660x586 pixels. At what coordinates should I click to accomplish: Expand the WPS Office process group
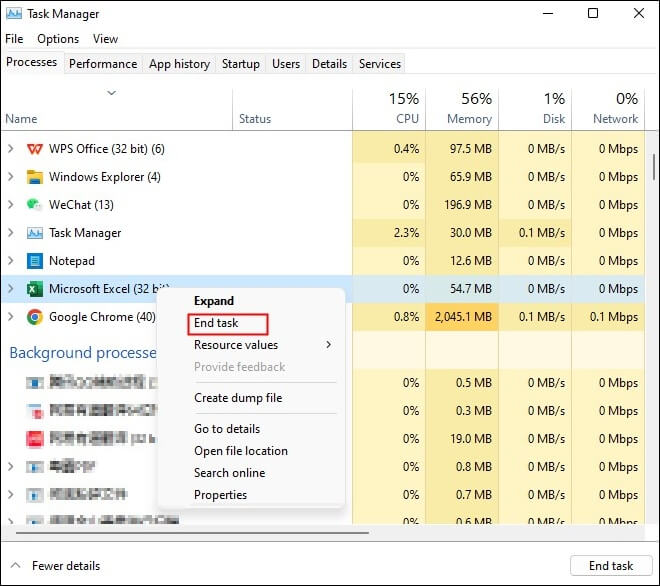coord(11,149)
